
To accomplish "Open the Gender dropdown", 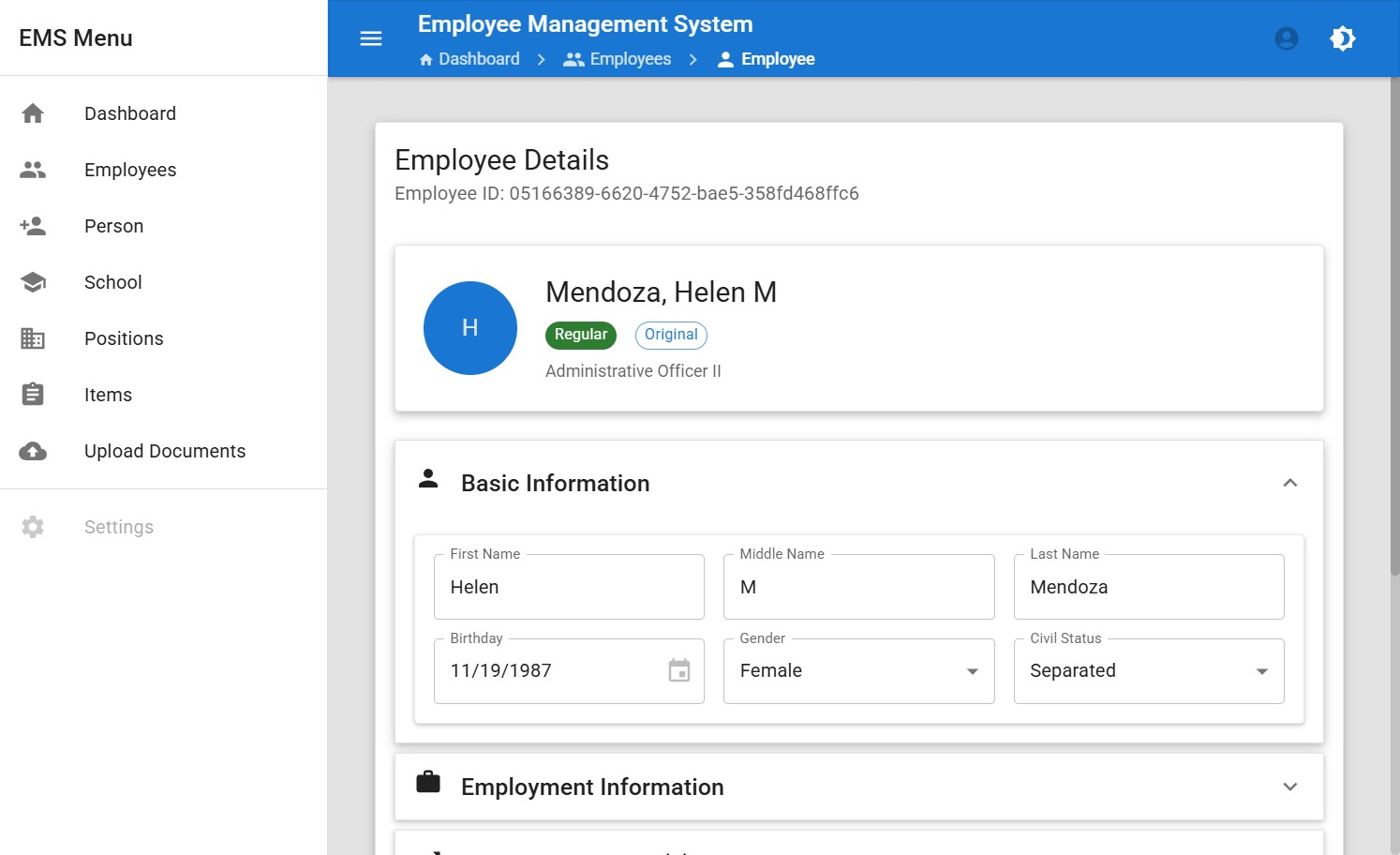I will click(x=858, y=671).
